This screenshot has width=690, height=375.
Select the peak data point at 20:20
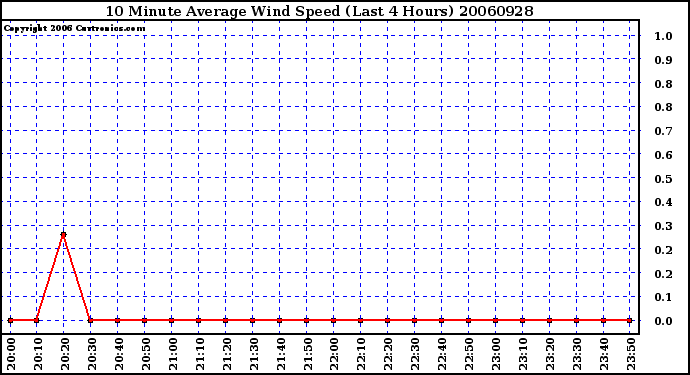click(63, 235)
